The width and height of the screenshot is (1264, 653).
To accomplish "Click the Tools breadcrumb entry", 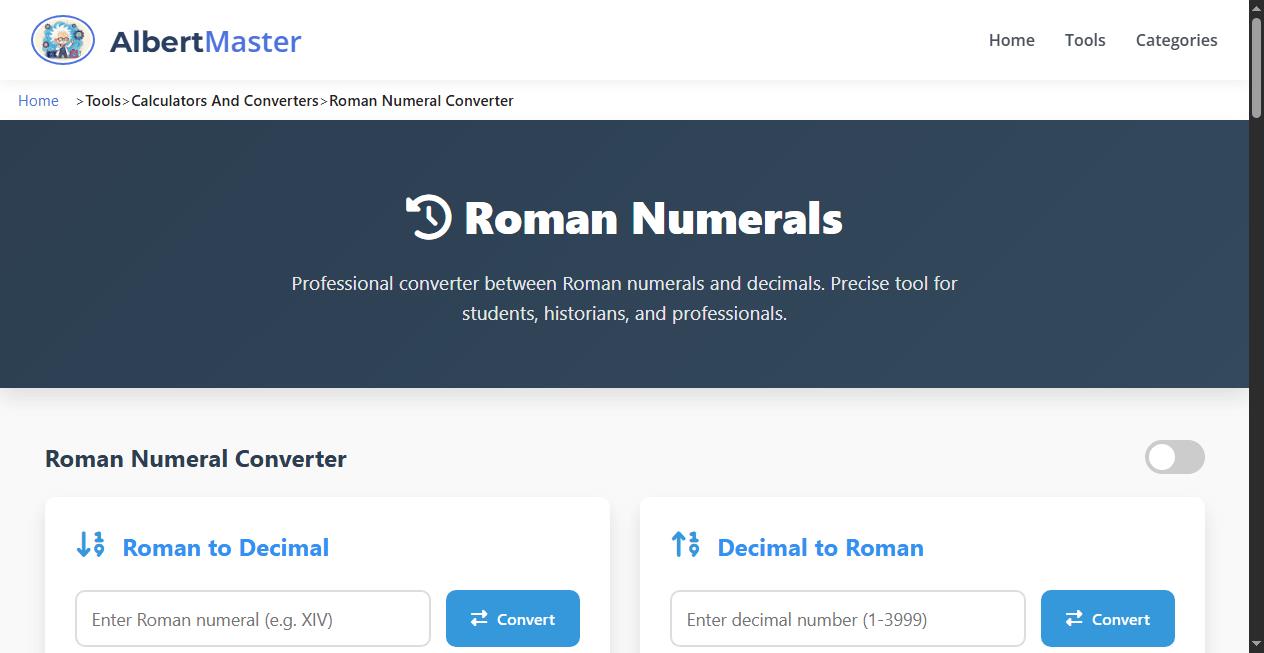I will click(103, 100).
